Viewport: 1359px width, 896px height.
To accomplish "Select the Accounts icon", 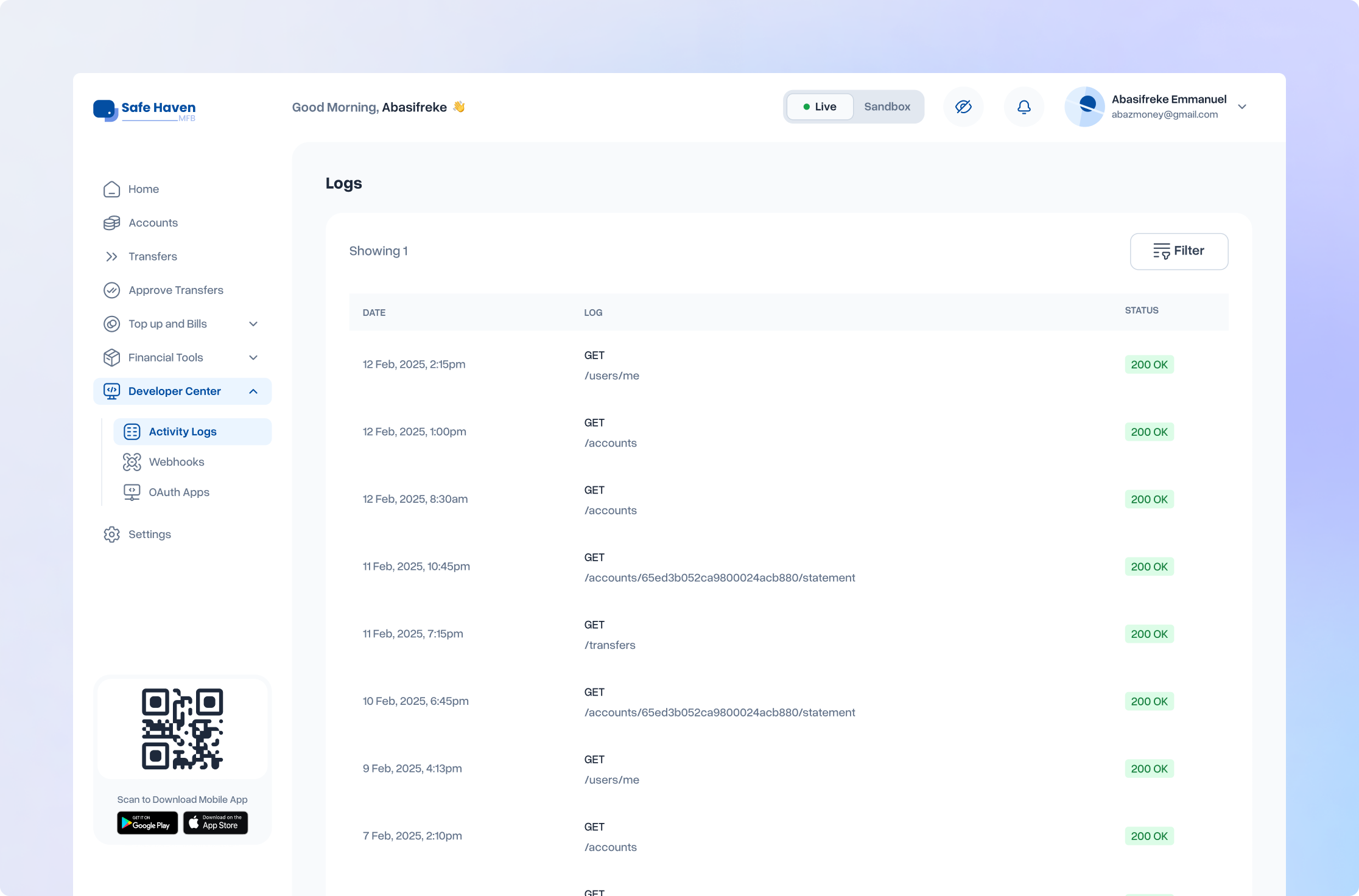I will click(112, 223).
